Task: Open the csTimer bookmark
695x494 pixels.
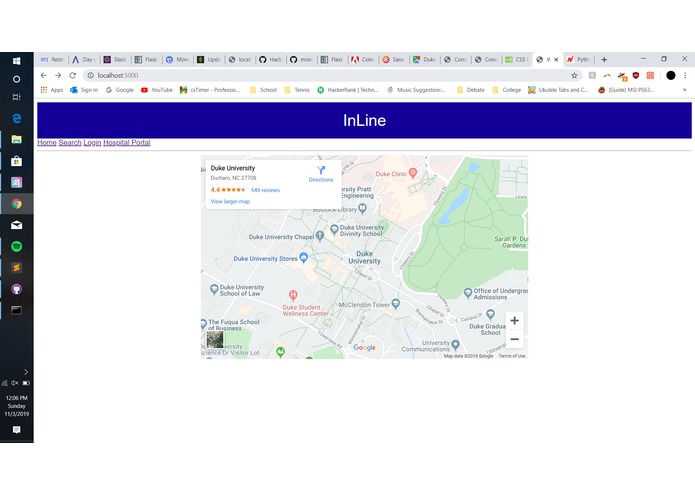Action: click(210, 90)
